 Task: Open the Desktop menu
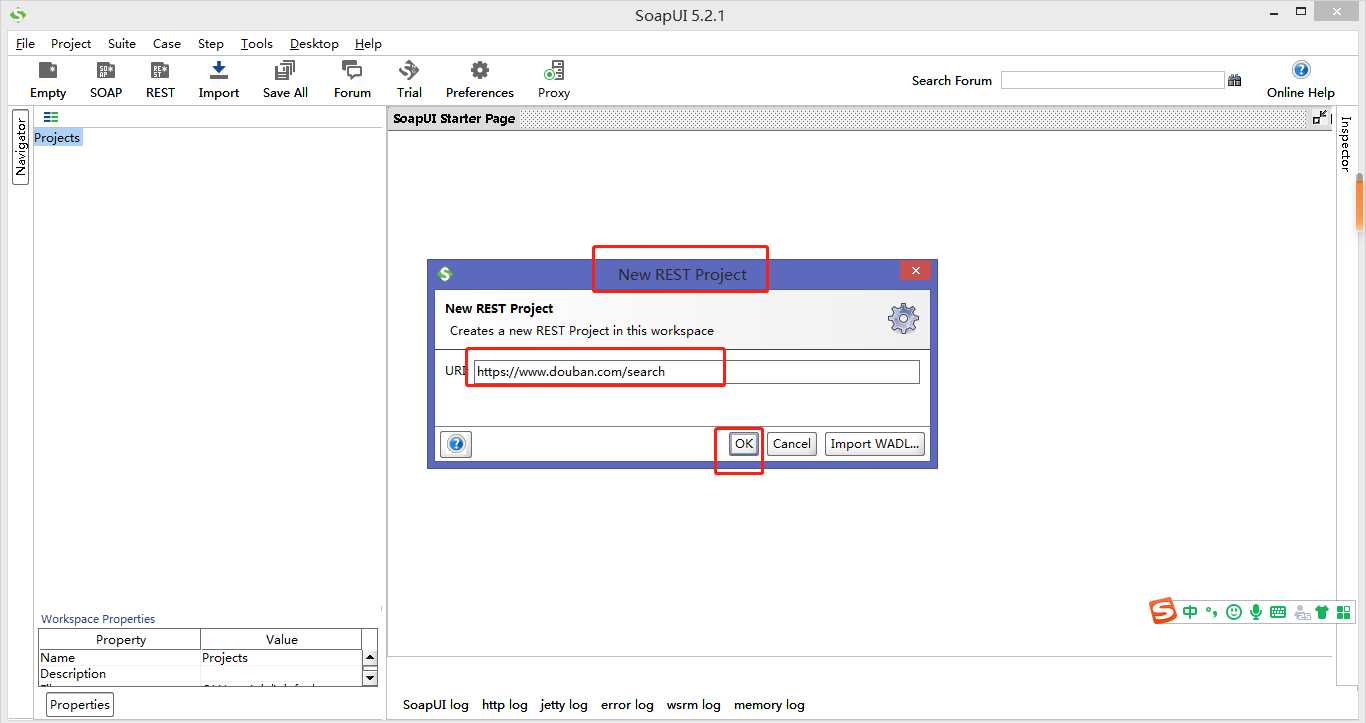tap(314, 44)
